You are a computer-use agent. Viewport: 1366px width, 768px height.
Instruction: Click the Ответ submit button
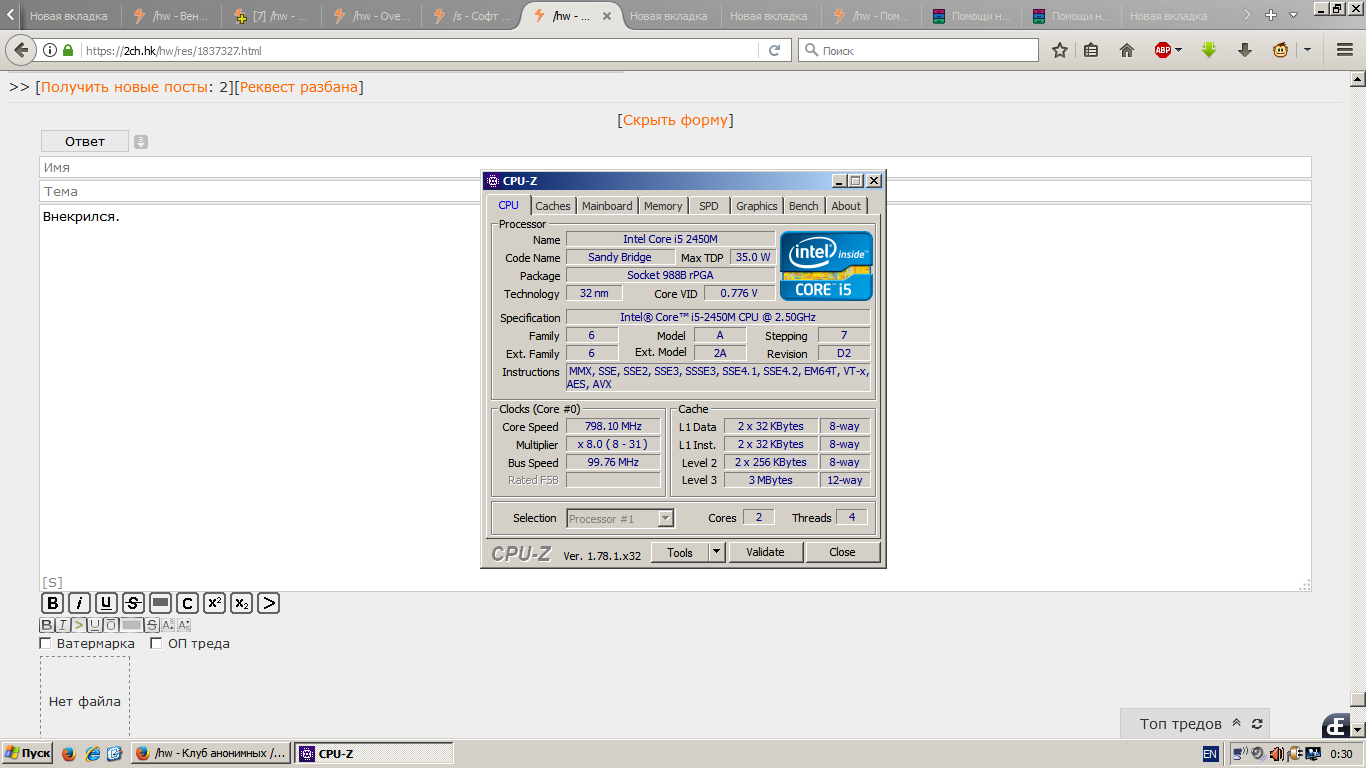coord(85,141)
